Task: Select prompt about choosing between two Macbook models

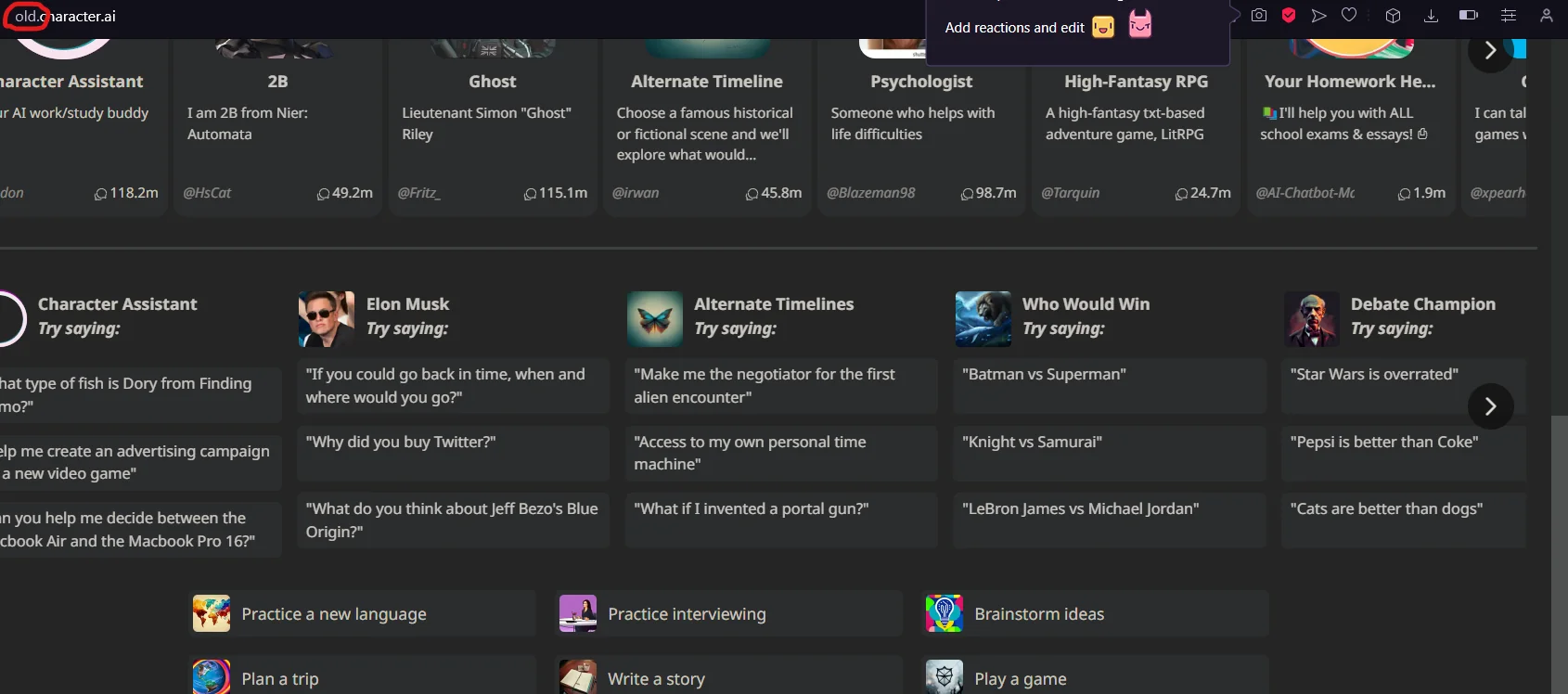Action: [x=139, y=529]
